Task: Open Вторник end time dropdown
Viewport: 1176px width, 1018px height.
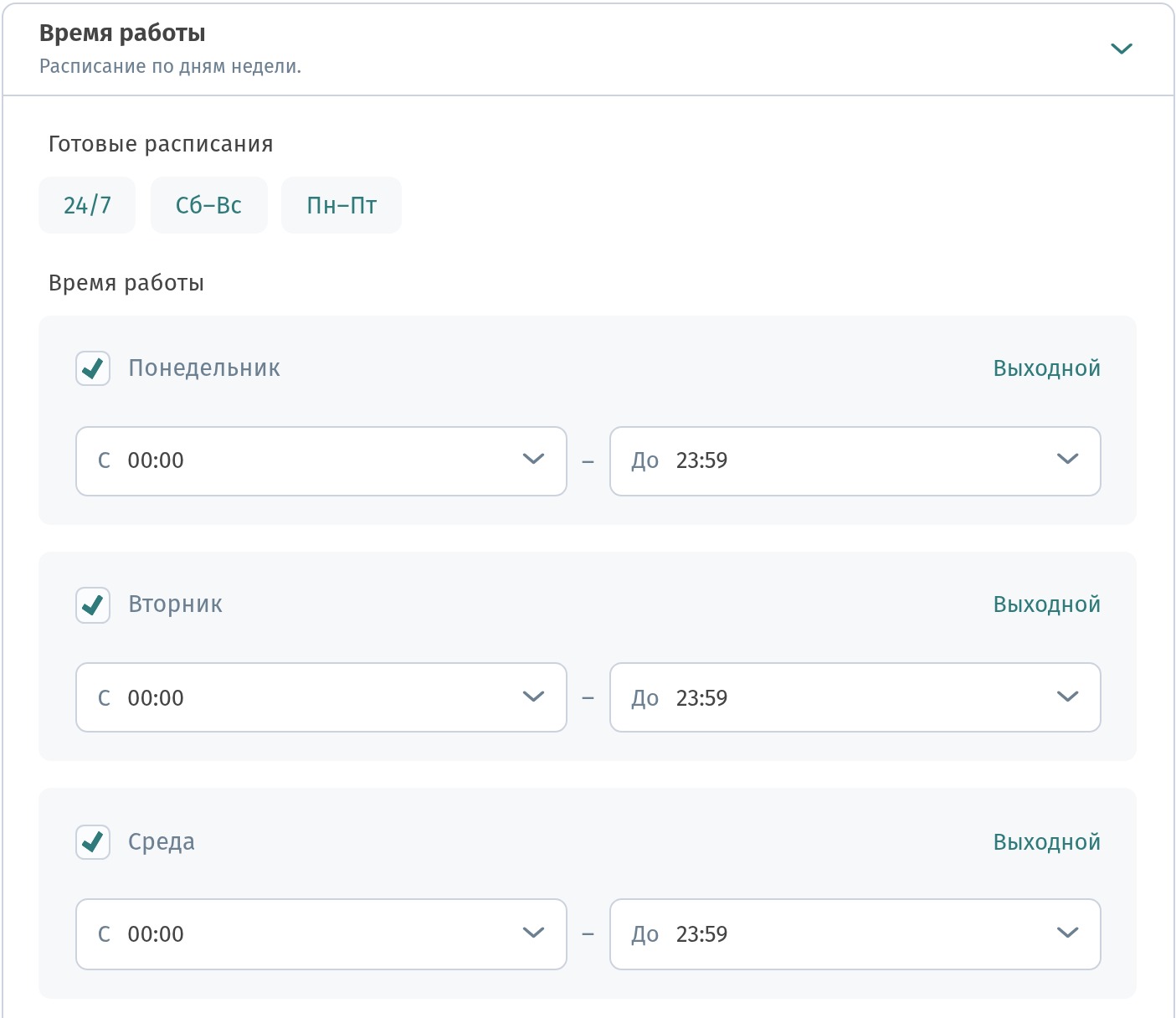Action: (855, 697)
